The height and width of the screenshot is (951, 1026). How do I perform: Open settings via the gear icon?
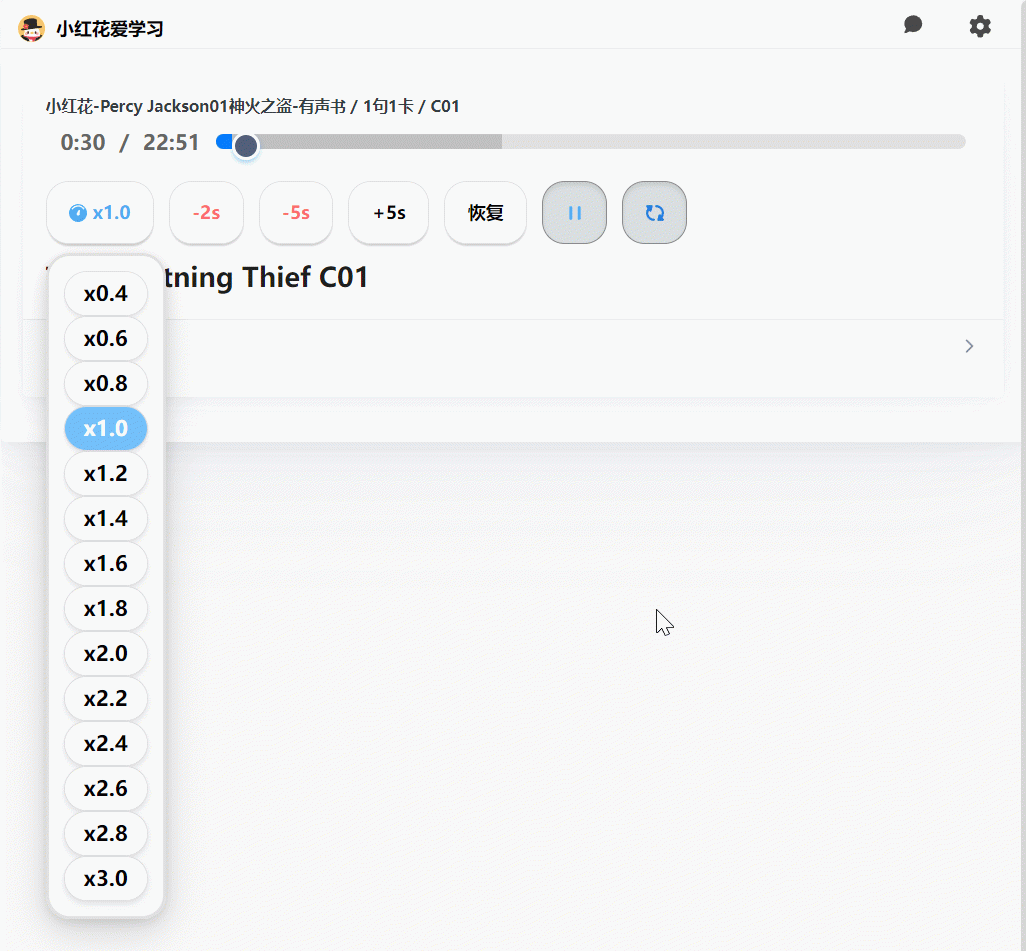(x=980, y=26)
